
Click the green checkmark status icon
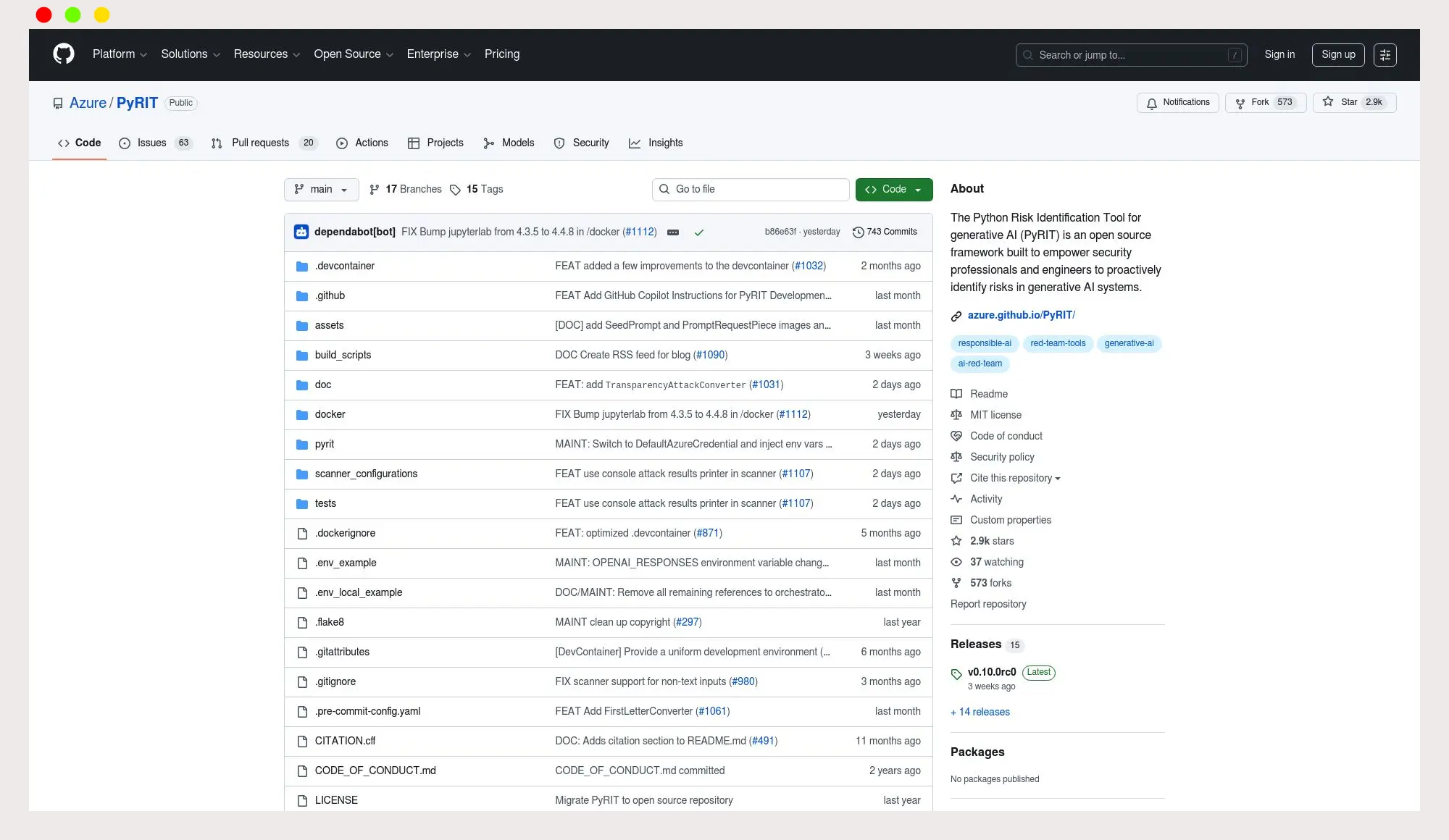point(698,232)
